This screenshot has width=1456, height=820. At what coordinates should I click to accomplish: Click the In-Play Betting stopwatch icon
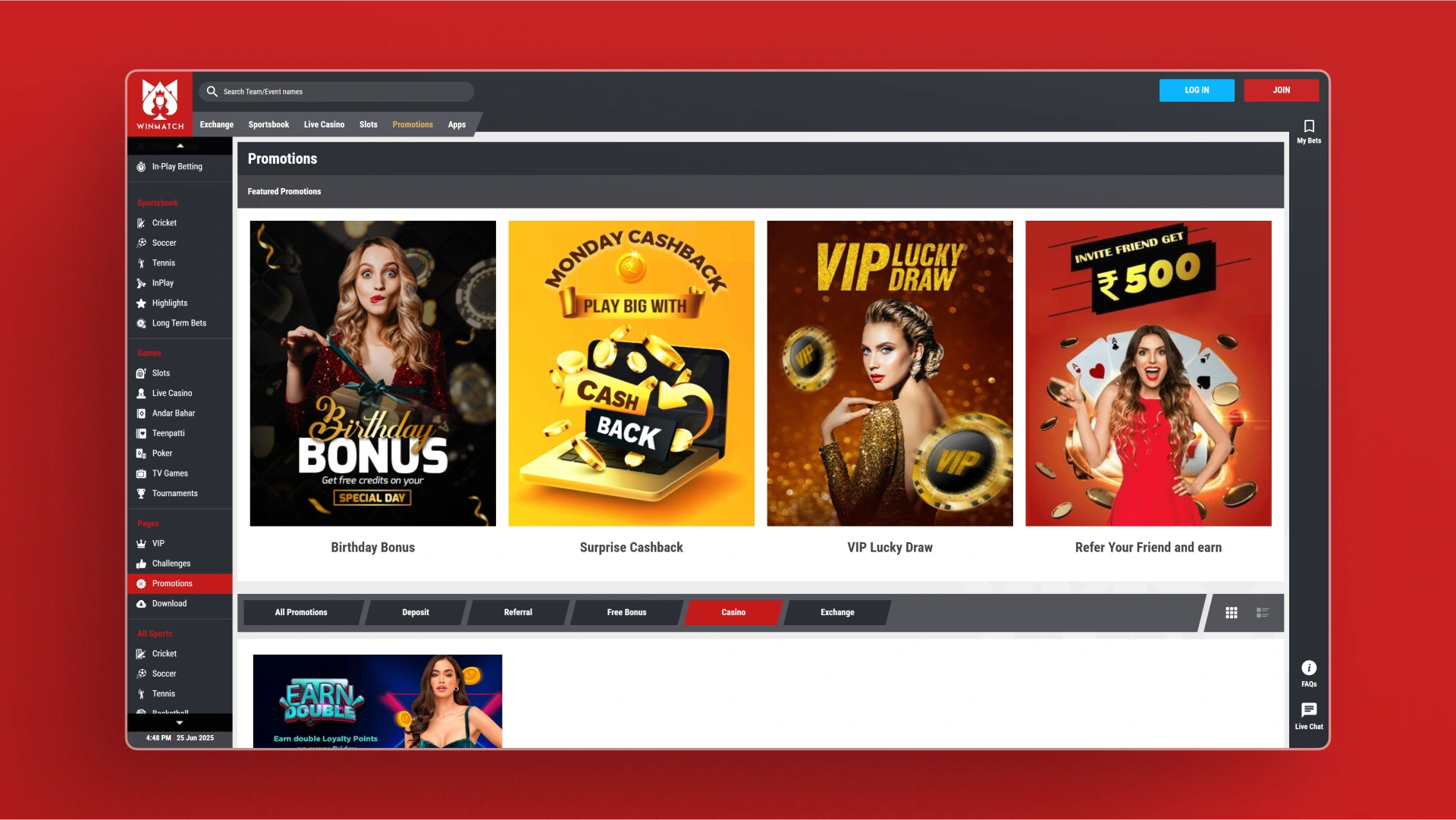[141, 167]
